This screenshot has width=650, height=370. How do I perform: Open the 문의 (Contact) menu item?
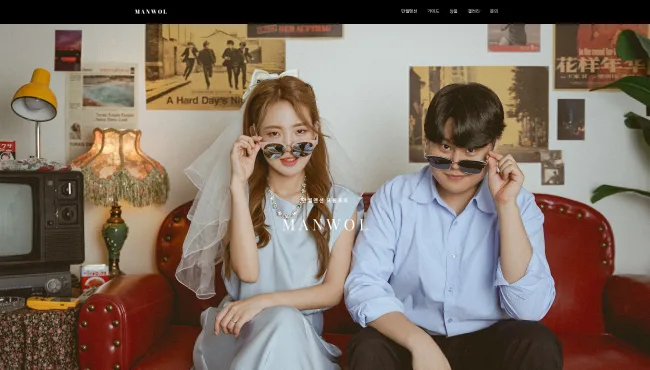point(494,11)
